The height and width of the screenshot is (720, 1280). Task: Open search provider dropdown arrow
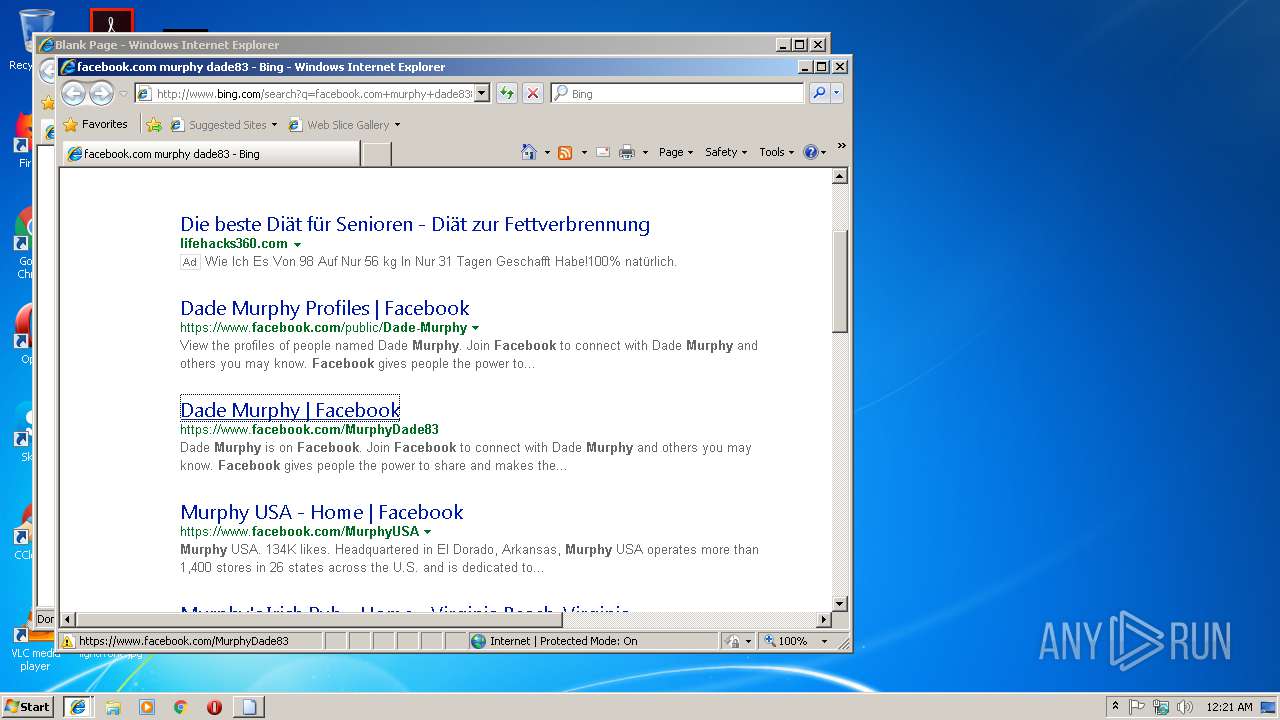click(x=837, y=93)
